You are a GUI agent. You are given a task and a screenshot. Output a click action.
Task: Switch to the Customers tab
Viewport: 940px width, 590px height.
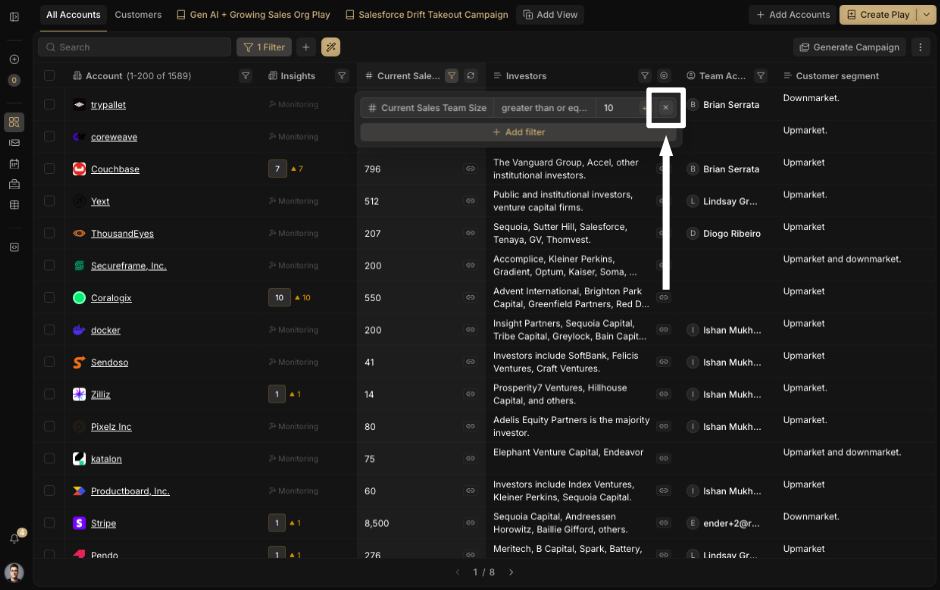pos(138,15)
